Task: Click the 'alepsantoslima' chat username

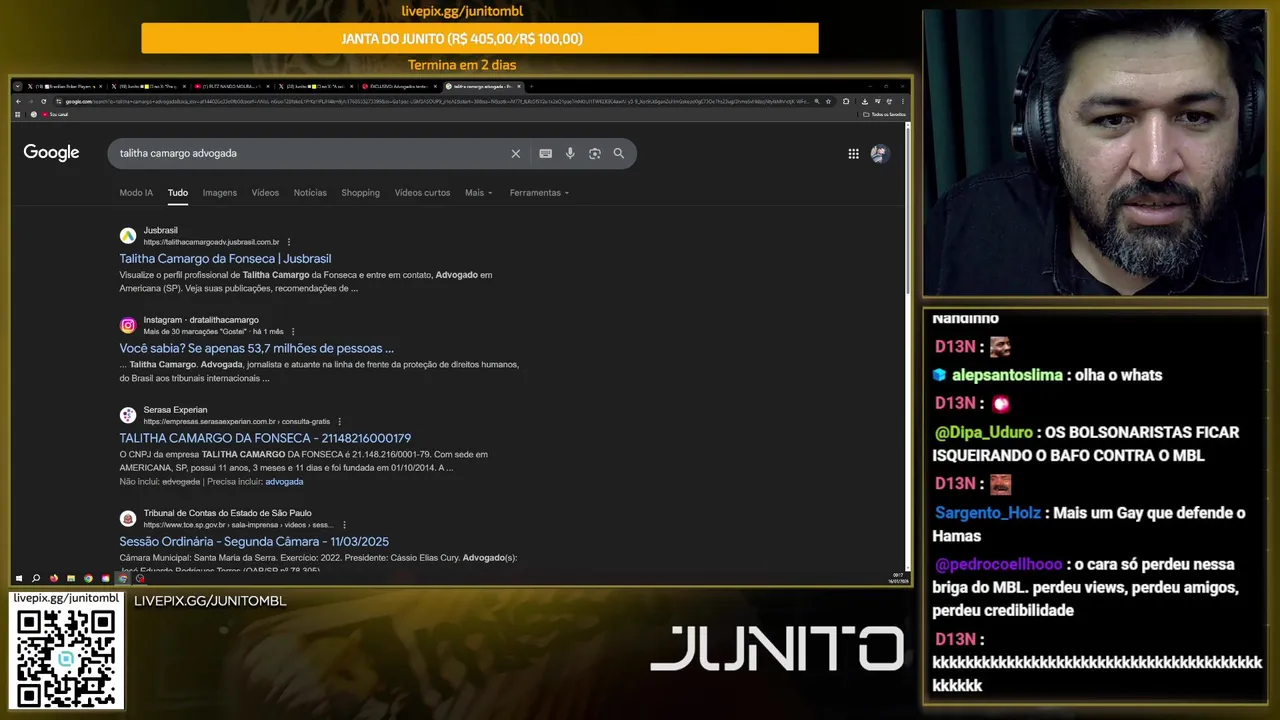Action: coord(1007,375)
